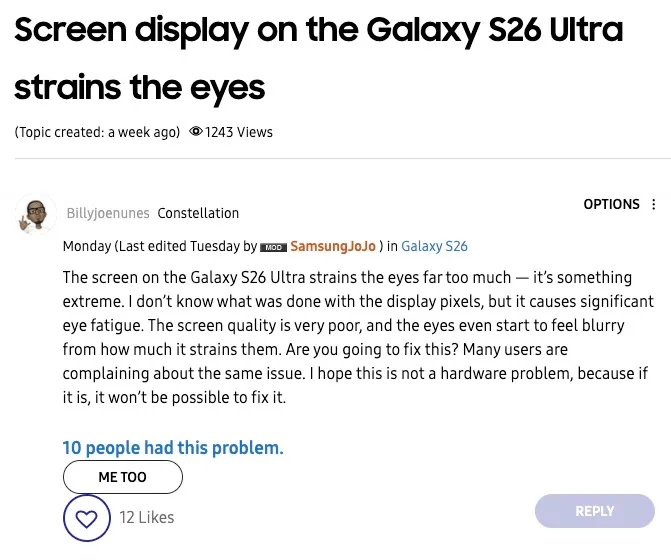
Task: Click the Monday post date
Action: (x=87, y=246)
